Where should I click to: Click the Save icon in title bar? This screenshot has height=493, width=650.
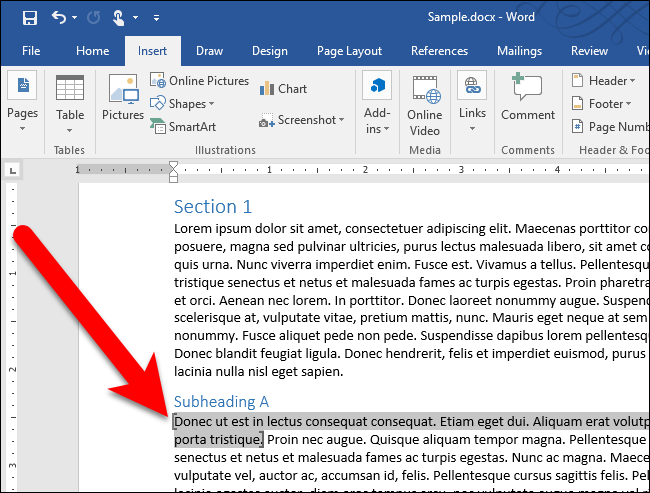(29, 17)
